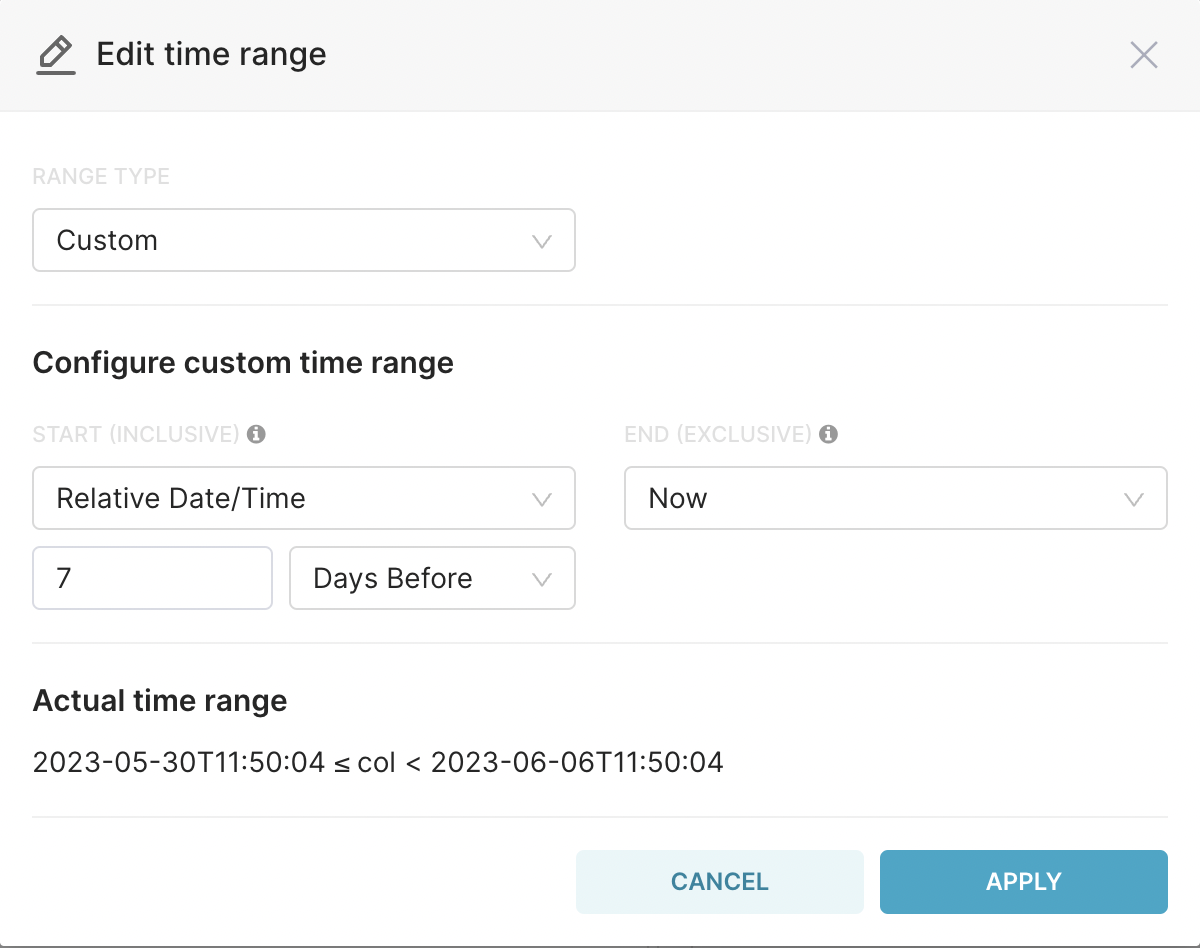The height and width of the screenshot is (948, 1200).
Task: Open the start dropdown showing Relative Date/Time
Action: click(304, 498)
